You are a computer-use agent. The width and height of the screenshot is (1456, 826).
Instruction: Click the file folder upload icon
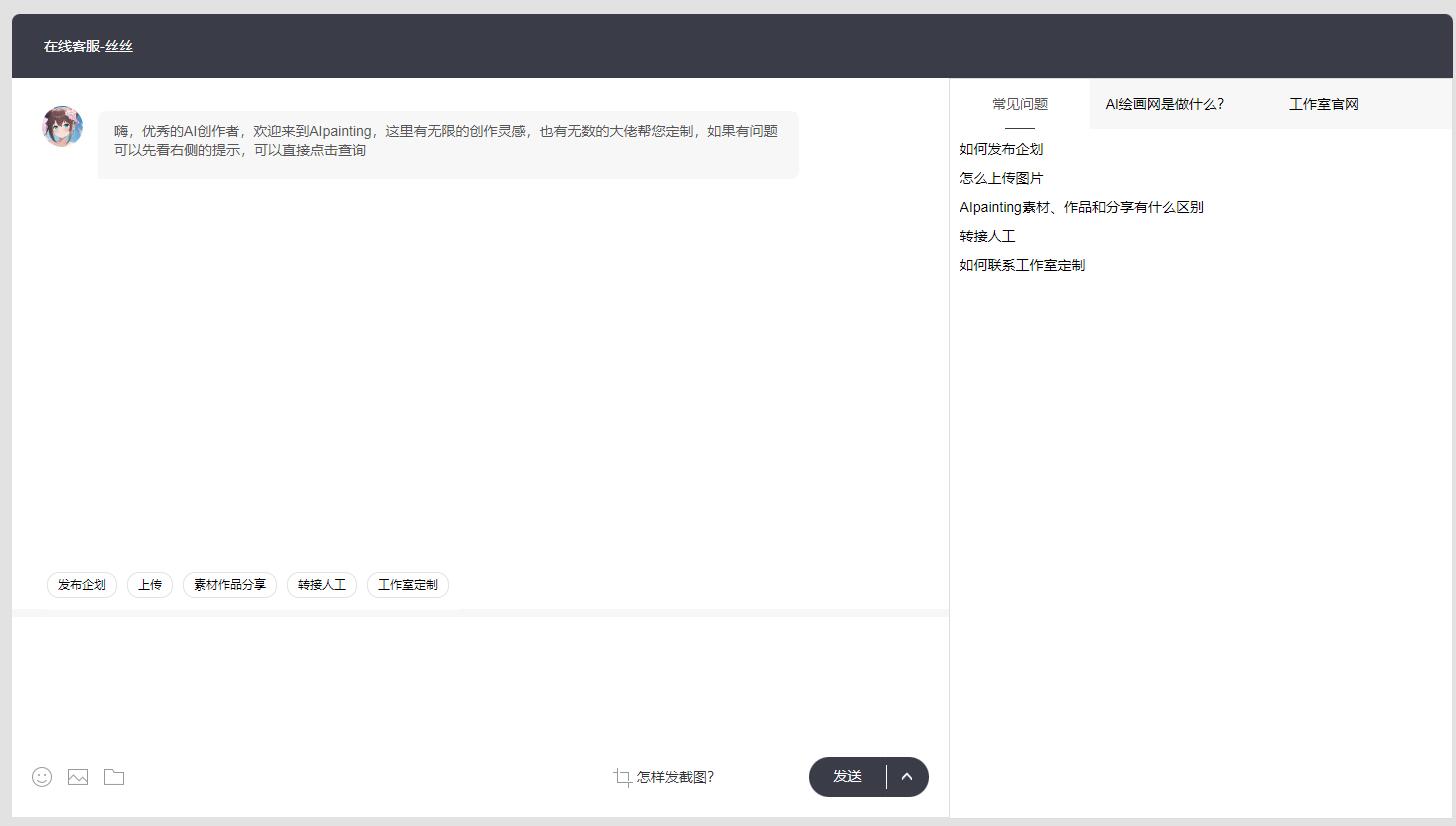pos(113,777)
